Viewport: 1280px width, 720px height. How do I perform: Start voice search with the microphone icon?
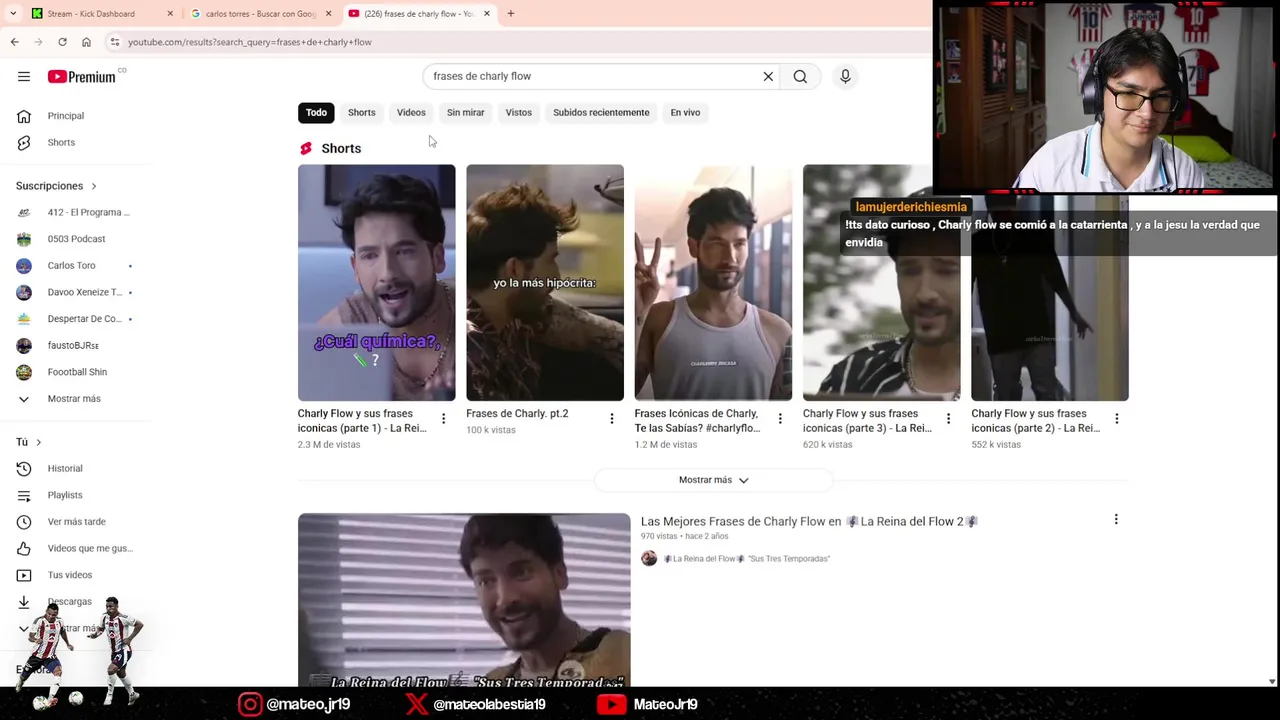(845, 76)
